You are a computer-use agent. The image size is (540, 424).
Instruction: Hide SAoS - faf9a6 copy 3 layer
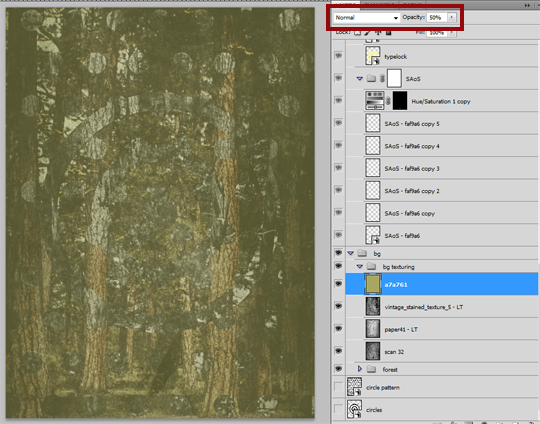[339, 167]
